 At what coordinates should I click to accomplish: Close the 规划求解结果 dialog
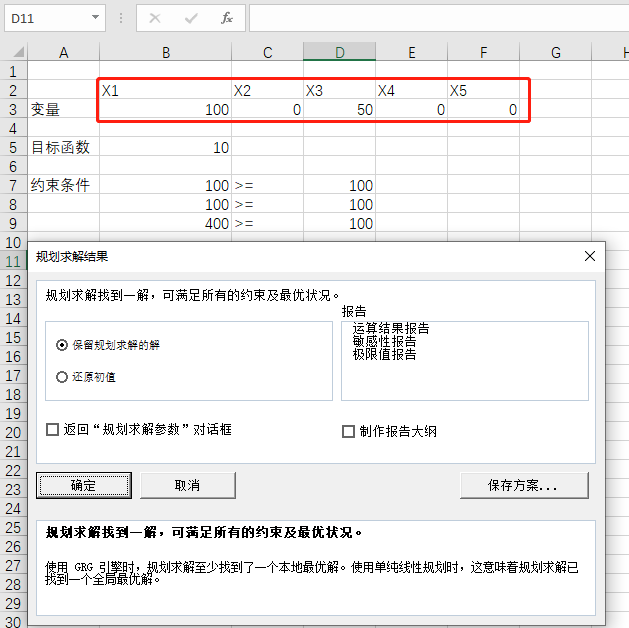[589, 257]
